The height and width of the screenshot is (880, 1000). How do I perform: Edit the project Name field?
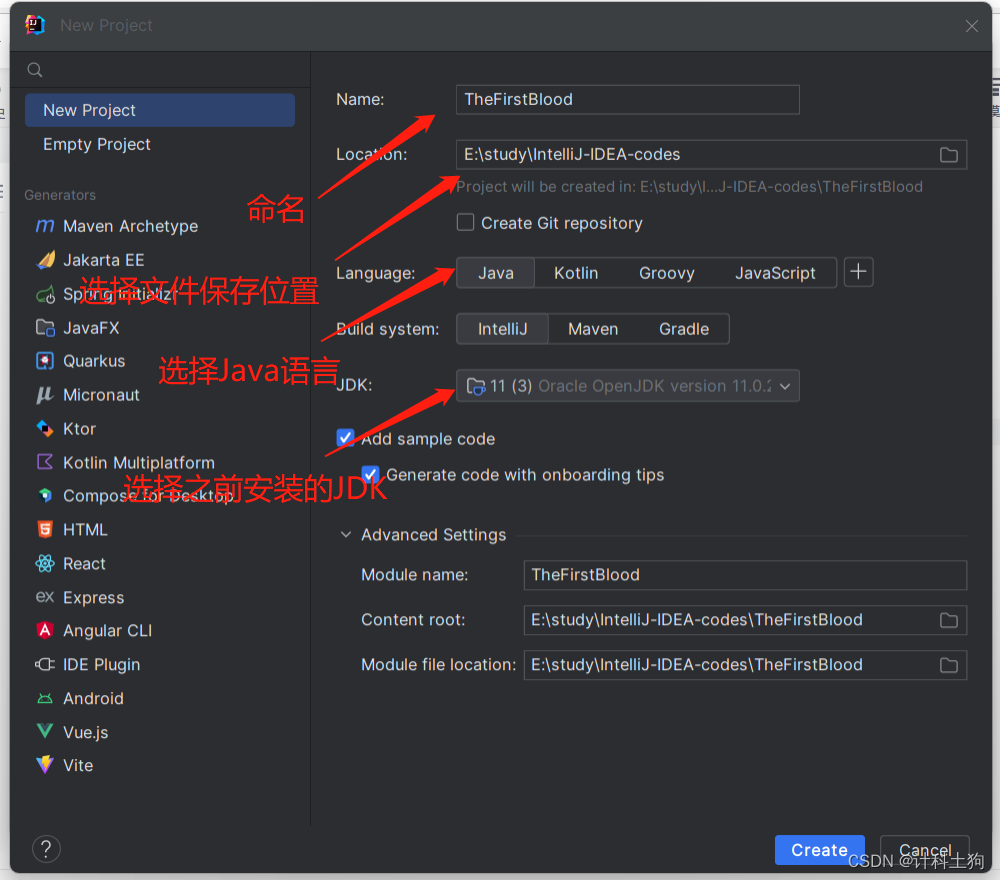[x=628, y=99]
